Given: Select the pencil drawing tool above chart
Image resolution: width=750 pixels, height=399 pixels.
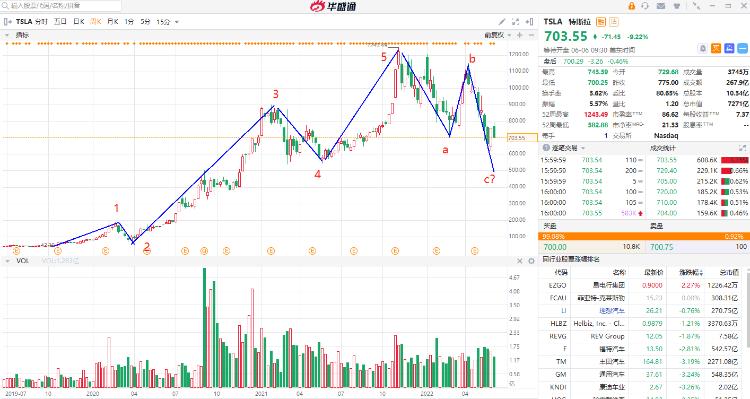Looking at the screenshot, I should (502, 22).
